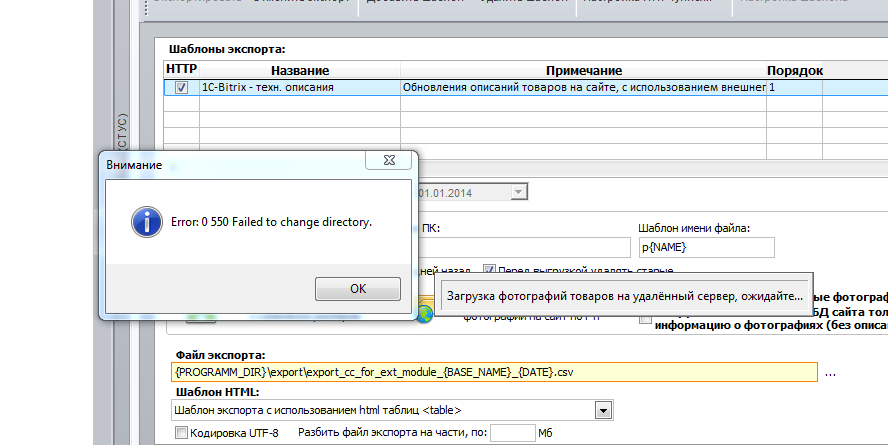Click the Шаблон имени файла field p{NAME}
The height and width of the screenshot is (445, 888).
706,247
